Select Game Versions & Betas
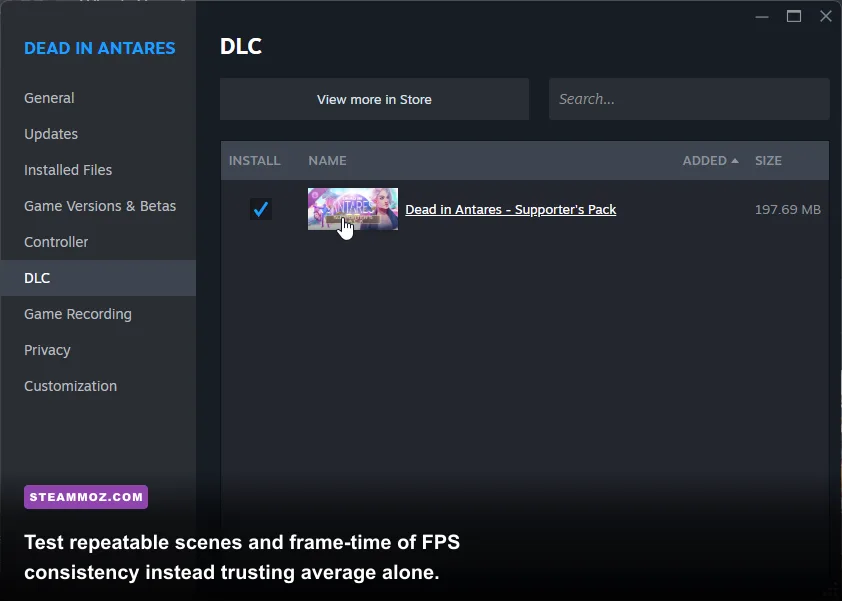 click(100, 206)
